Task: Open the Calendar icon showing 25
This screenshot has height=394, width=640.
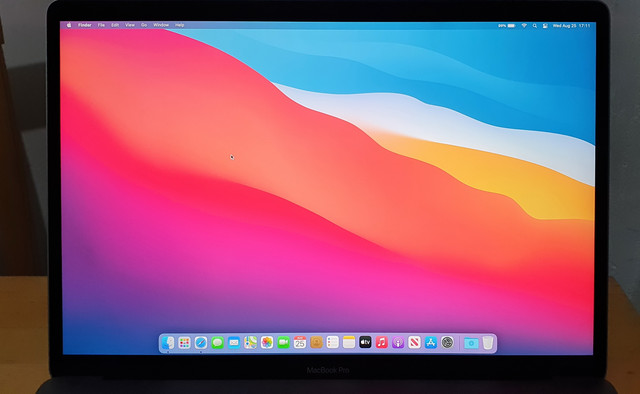Action: click(300, 343)
